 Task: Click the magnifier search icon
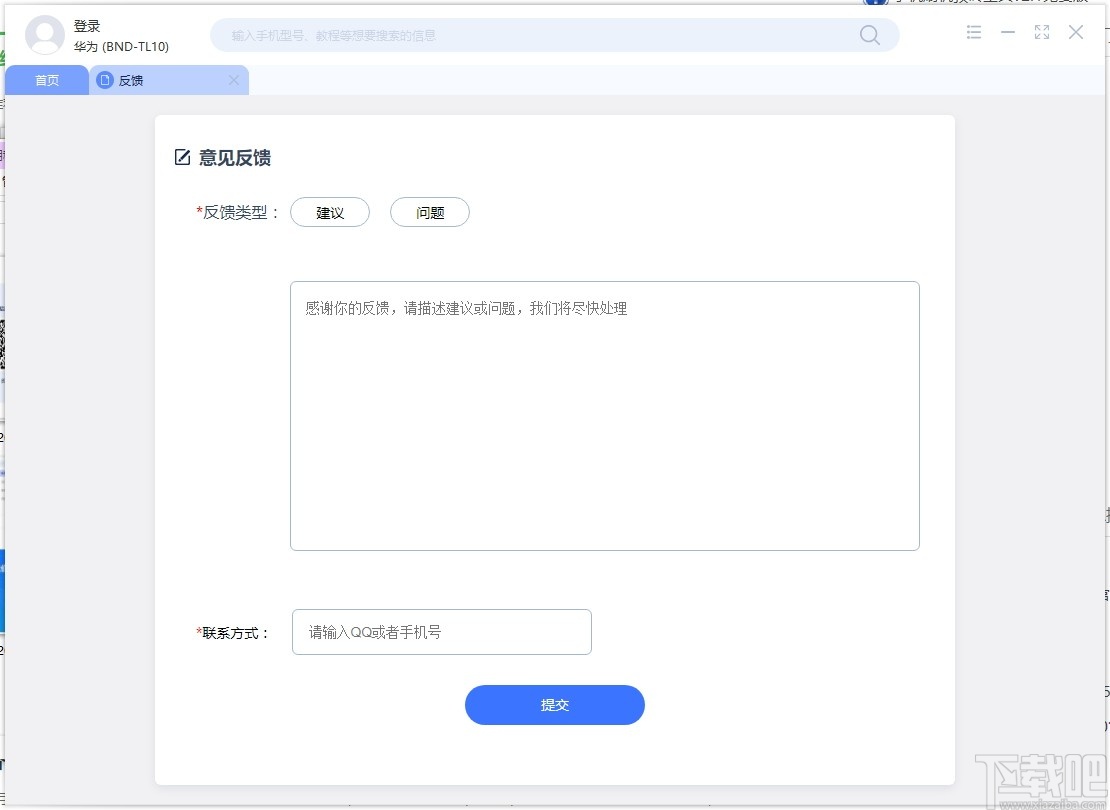pyautogui.click(x=868, y=34)
